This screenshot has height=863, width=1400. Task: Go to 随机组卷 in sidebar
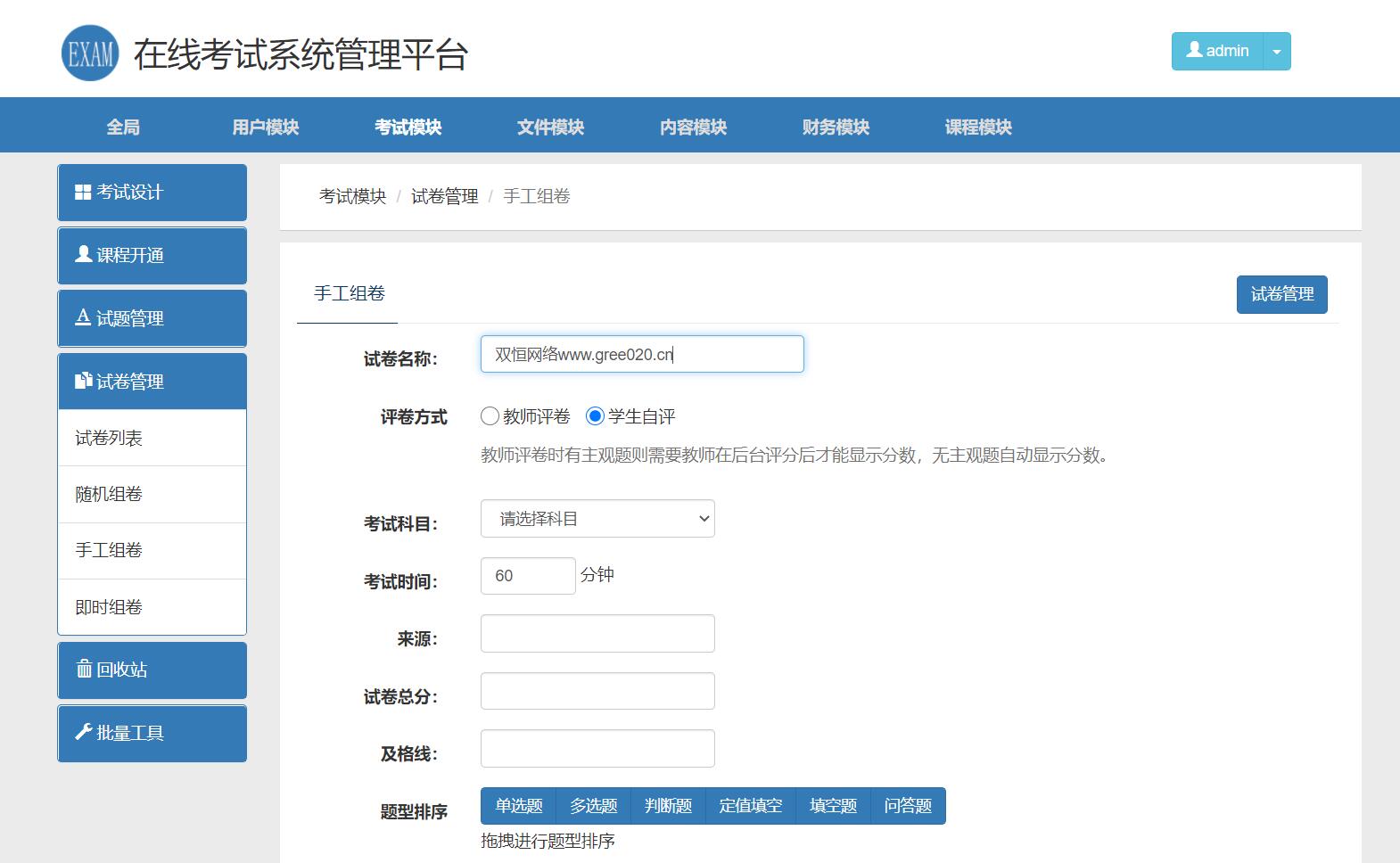(x=152, y=494)
